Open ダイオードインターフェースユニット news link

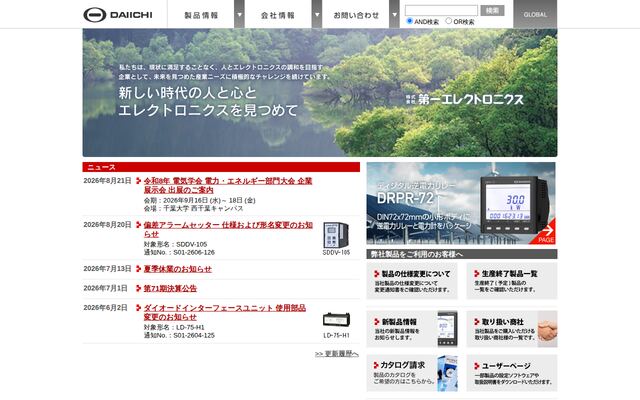[x=224, y=312]
